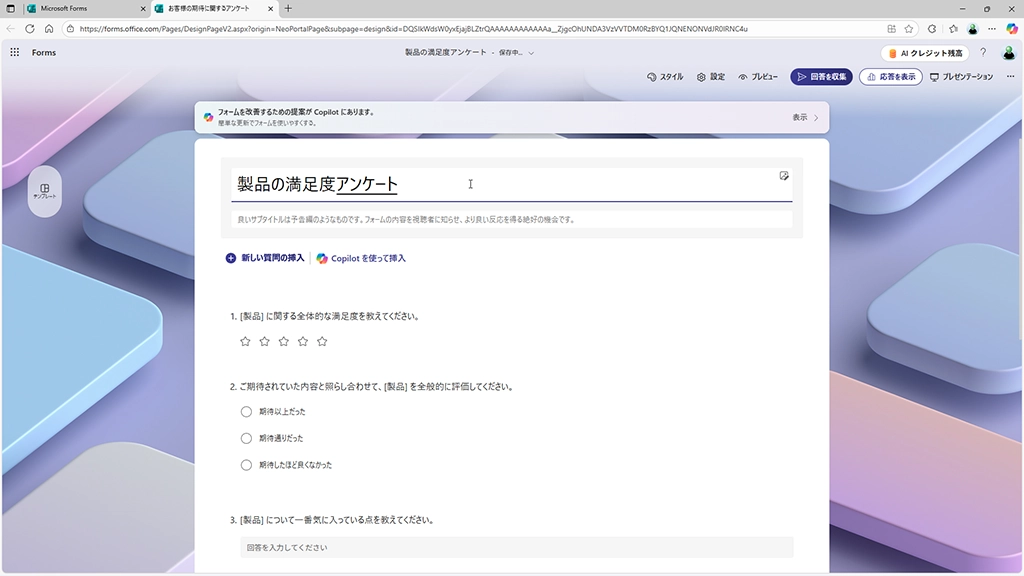The width and height of the screenshot is (1024, 576).
Task: Click the 回答を収集 button
Action: point(821,77)
